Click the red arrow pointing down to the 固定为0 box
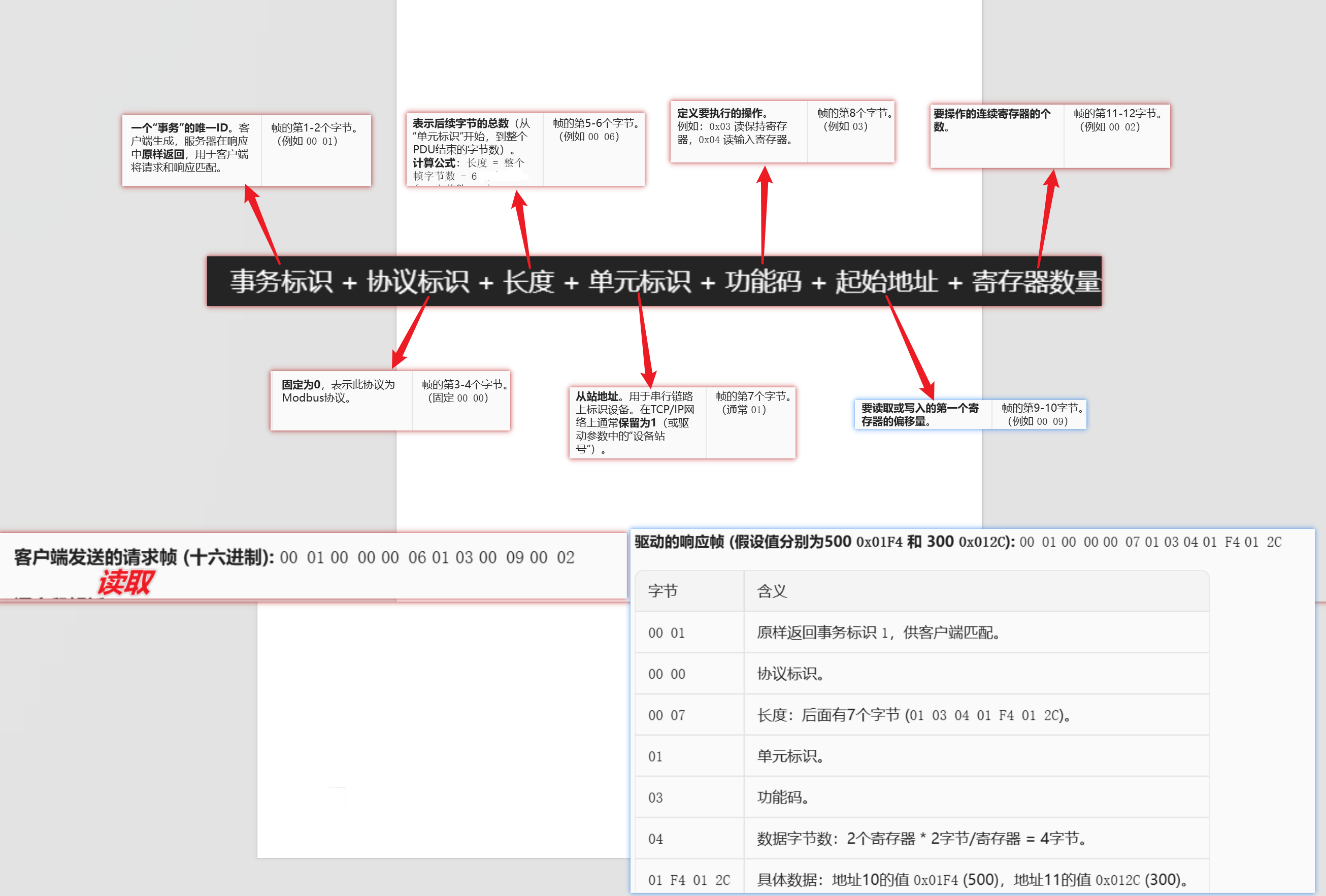The image size is (1326, 896). [411, 333]
